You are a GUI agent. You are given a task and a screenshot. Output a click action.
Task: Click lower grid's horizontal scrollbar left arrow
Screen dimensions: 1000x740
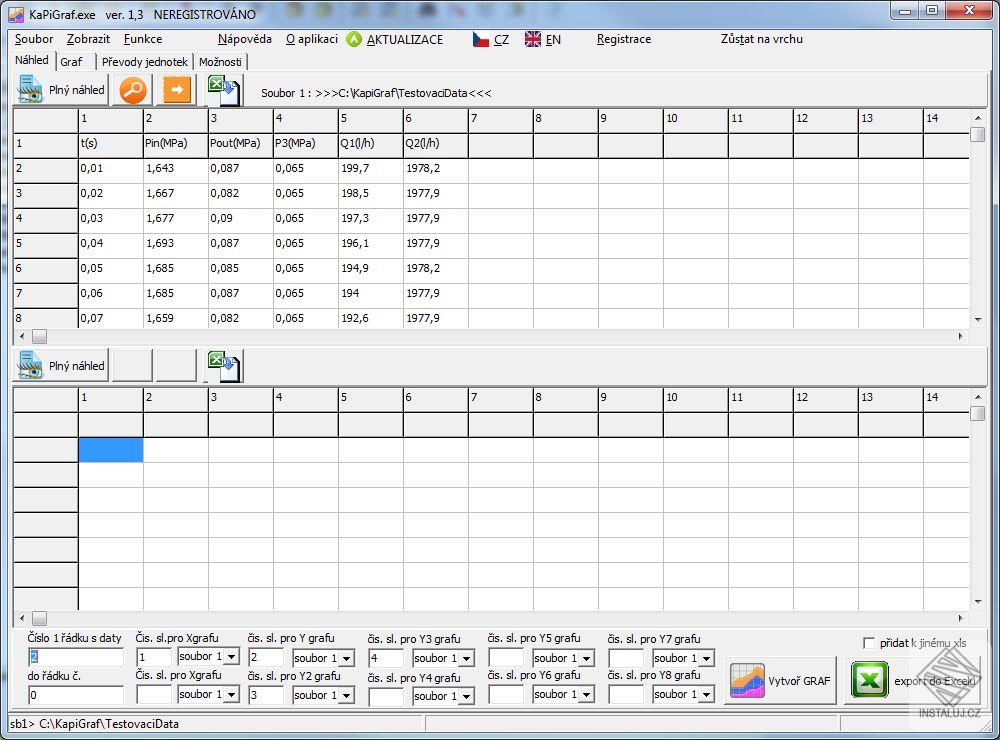[x=22, y=618]
